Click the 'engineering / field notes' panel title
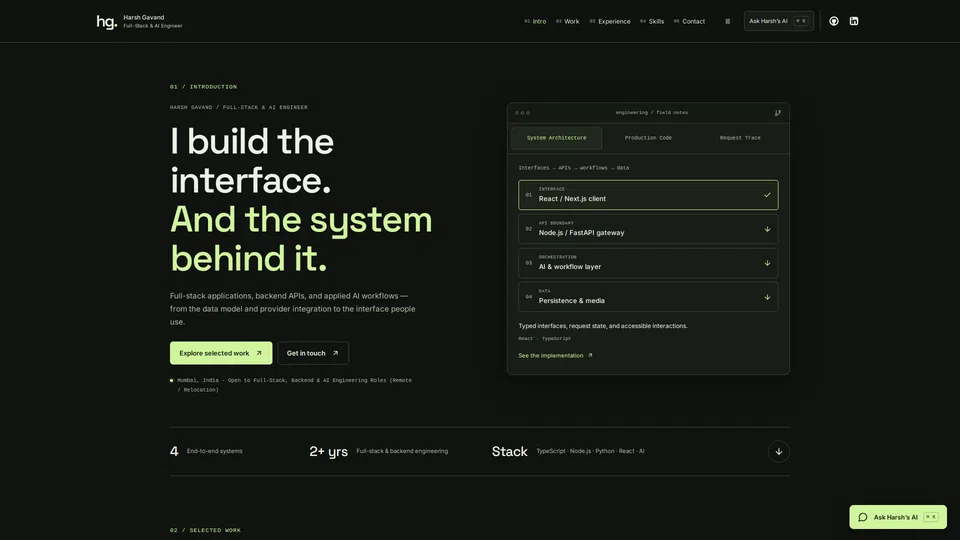This screenshot has height=540, width=960. pyautogui.click(x=651, y=113)
